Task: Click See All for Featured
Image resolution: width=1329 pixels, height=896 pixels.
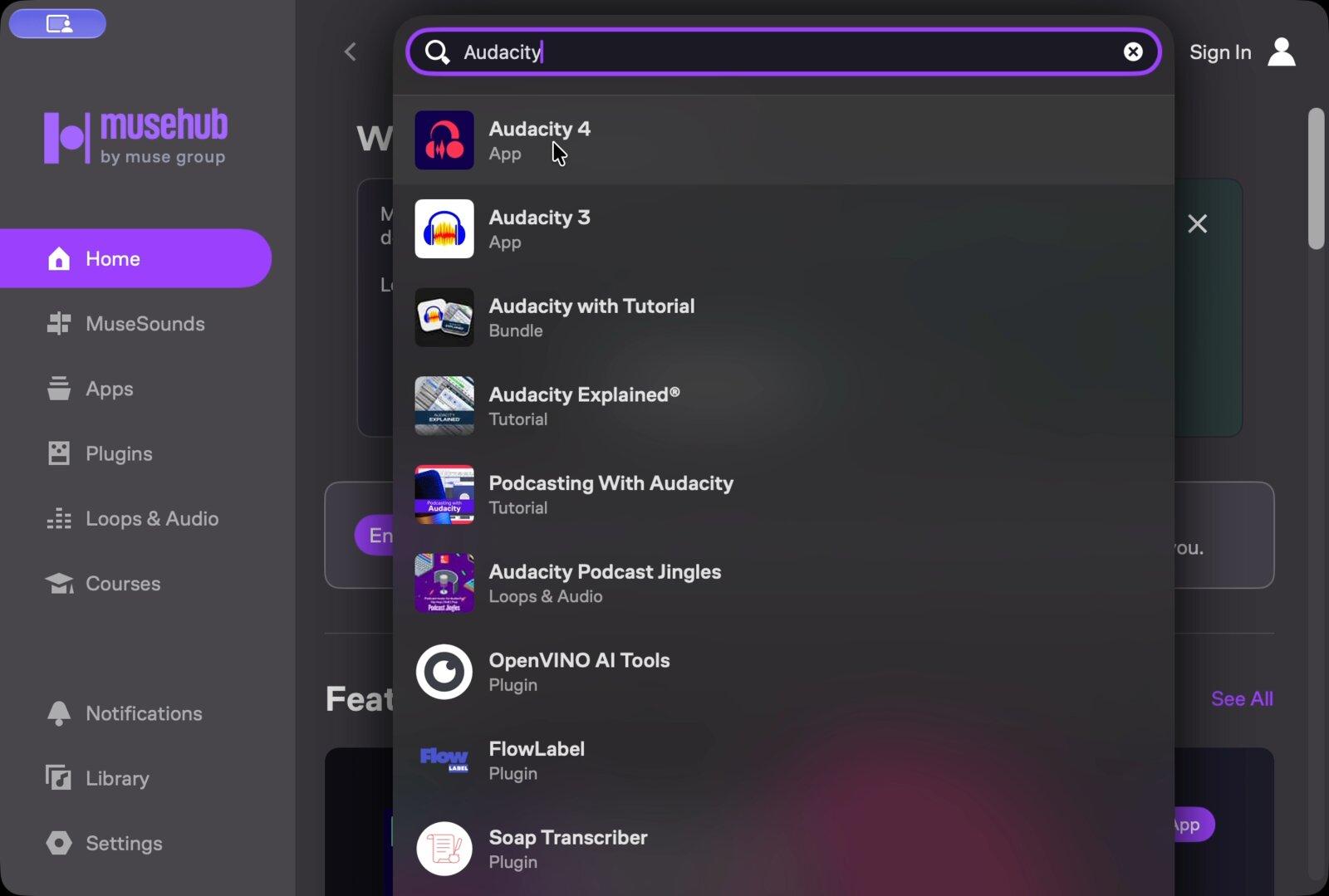Action: 1242,698
